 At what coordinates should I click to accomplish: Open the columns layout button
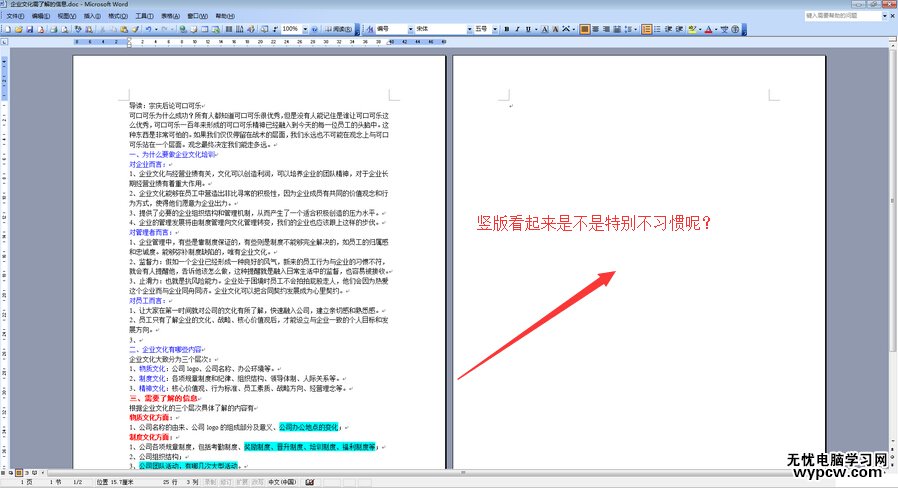click(229, 29)
